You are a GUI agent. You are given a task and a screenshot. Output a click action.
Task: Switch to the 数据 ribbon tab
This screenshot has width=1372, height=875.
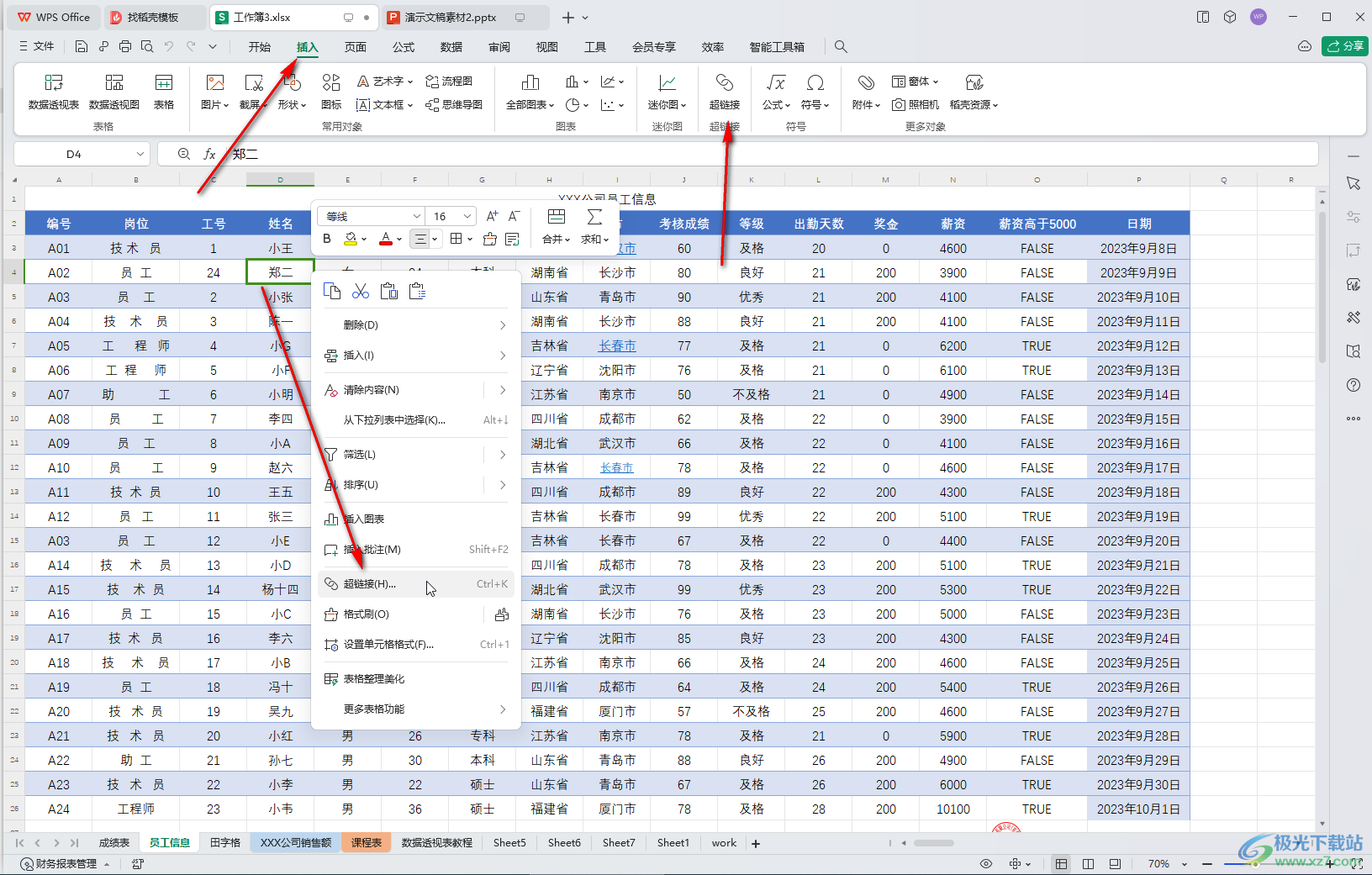click(x=451, y=47)
